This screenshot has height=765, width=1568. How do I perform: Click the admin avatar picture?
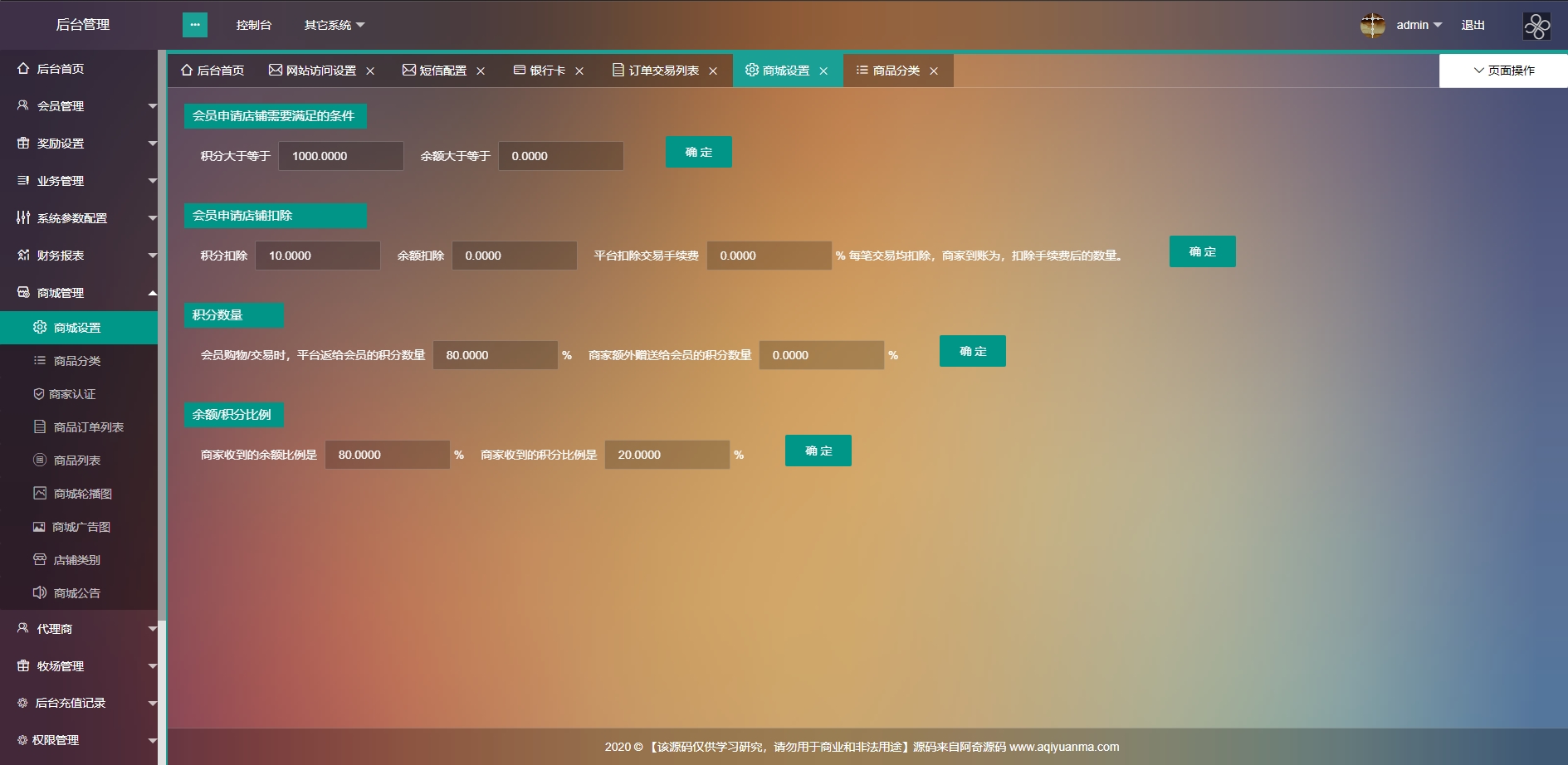[1373, 25]
